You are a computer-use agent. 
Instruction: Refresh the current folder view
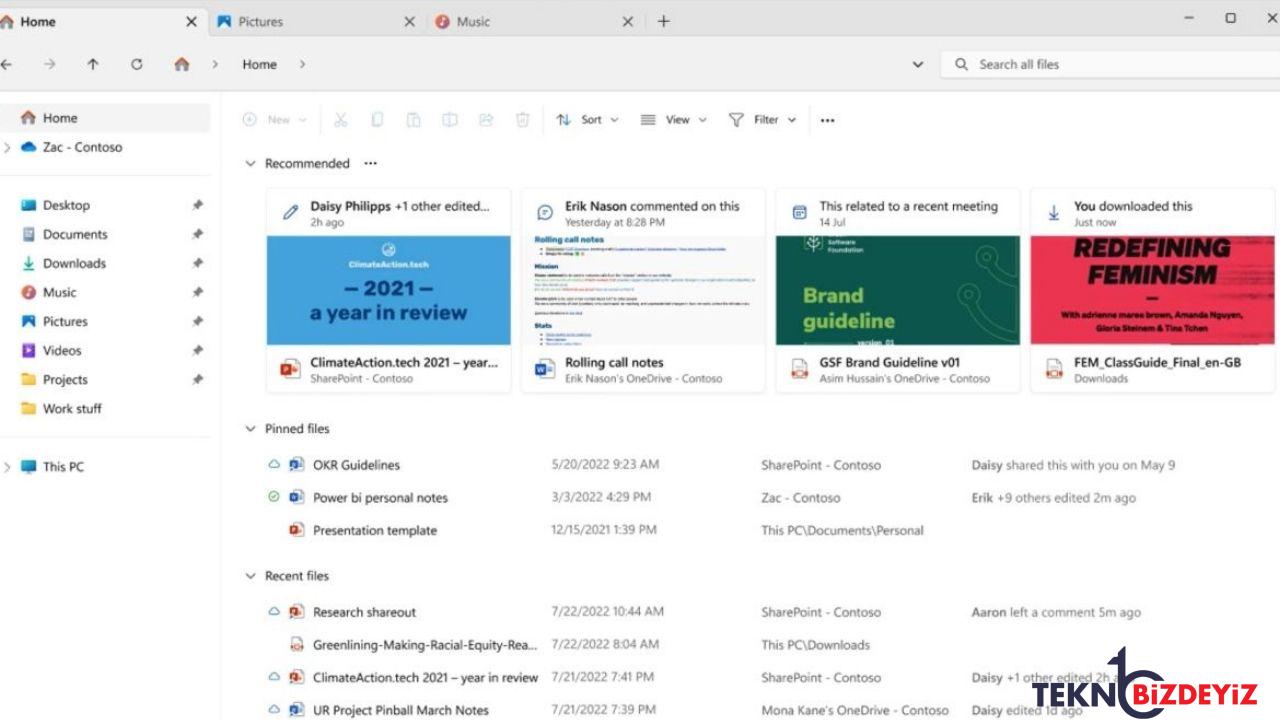(x=137, y=64)
